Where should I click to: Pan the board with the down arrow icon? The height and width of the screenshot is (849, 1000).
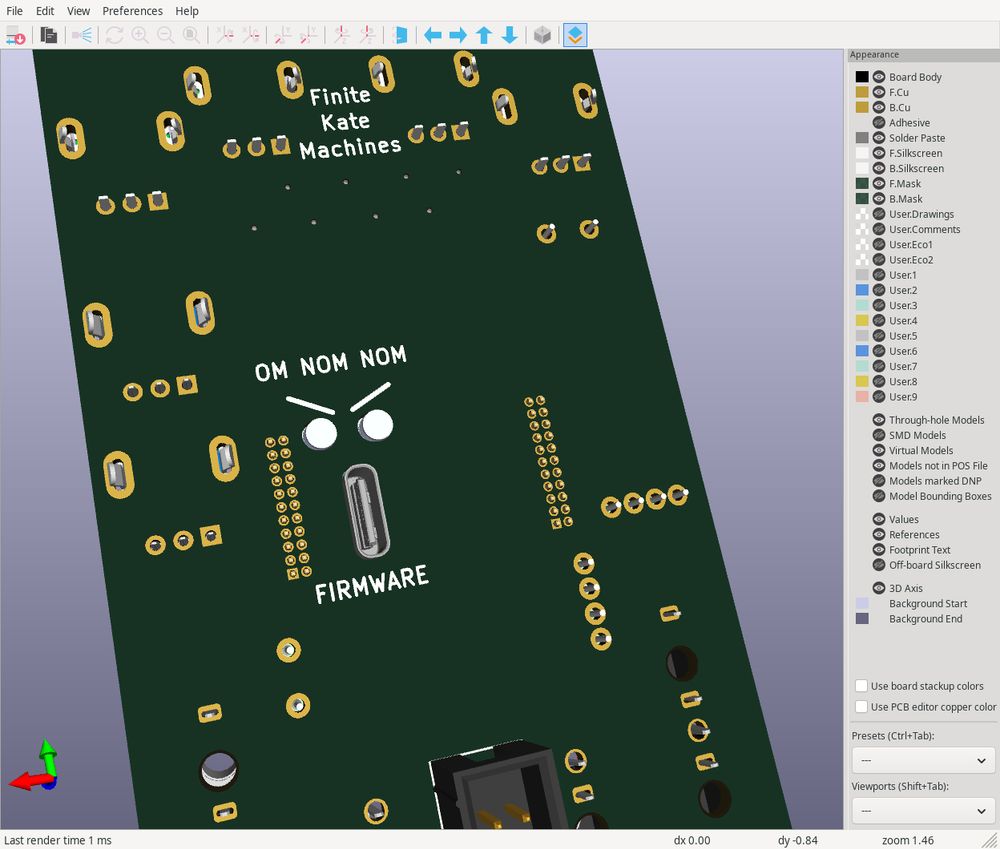click(x=510, y=35)
